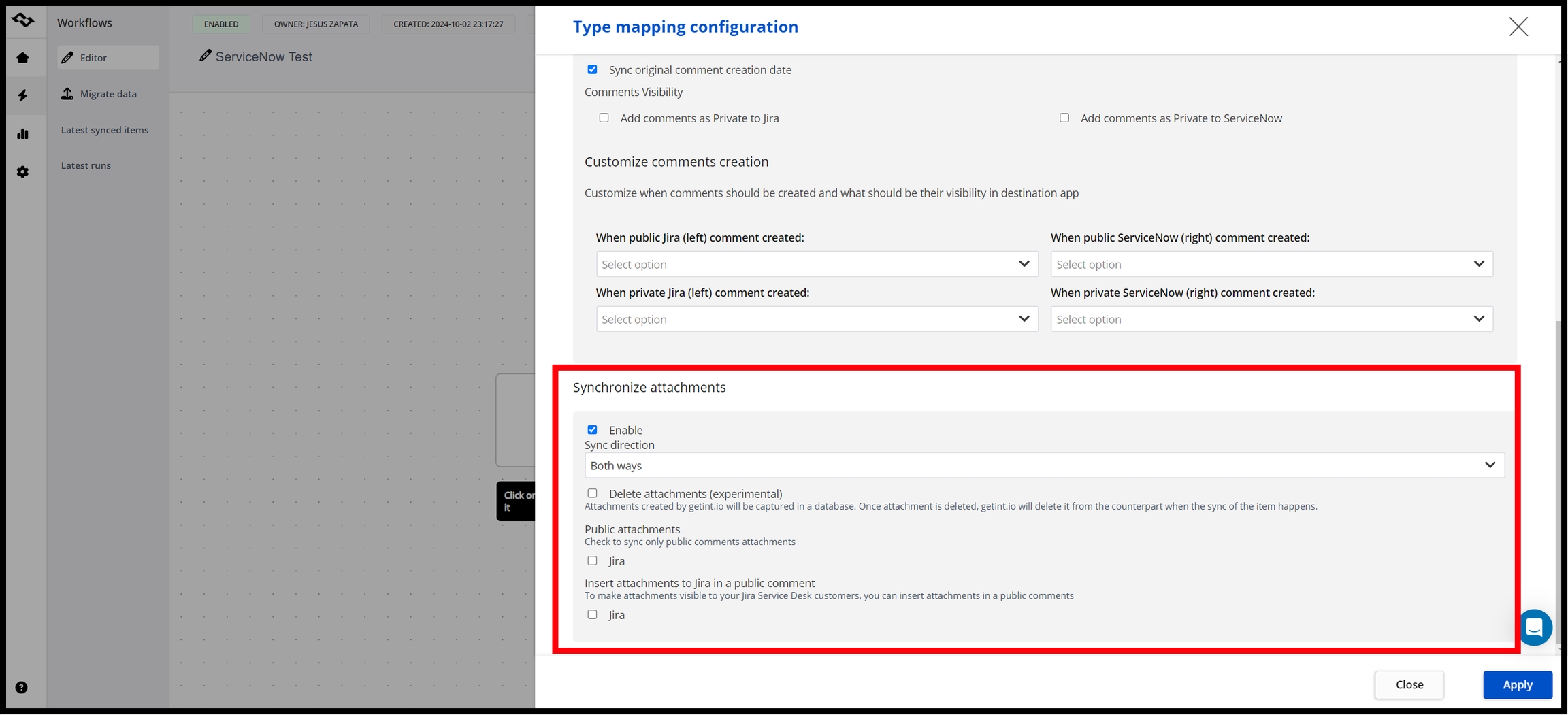1568x715 pixels.
Task: Open the private ServiceNow comment created dropdown
Action: click(x=1271, y=319)
